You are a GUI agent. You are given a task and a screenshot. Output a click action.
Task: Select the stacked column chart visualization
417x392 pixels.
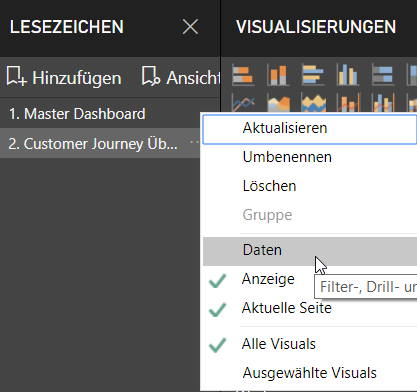278,75
